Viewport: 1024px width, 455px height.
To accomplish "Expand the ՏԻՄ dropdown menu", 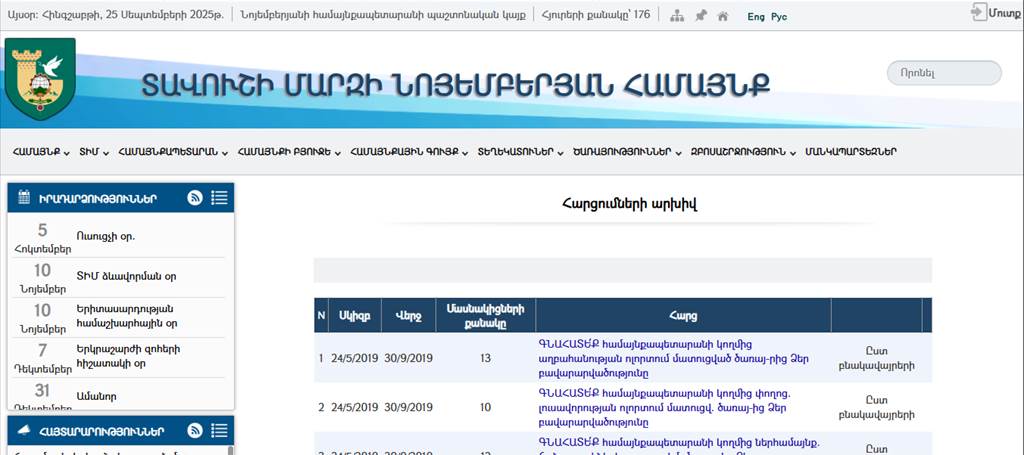I will tap(93, 152).
